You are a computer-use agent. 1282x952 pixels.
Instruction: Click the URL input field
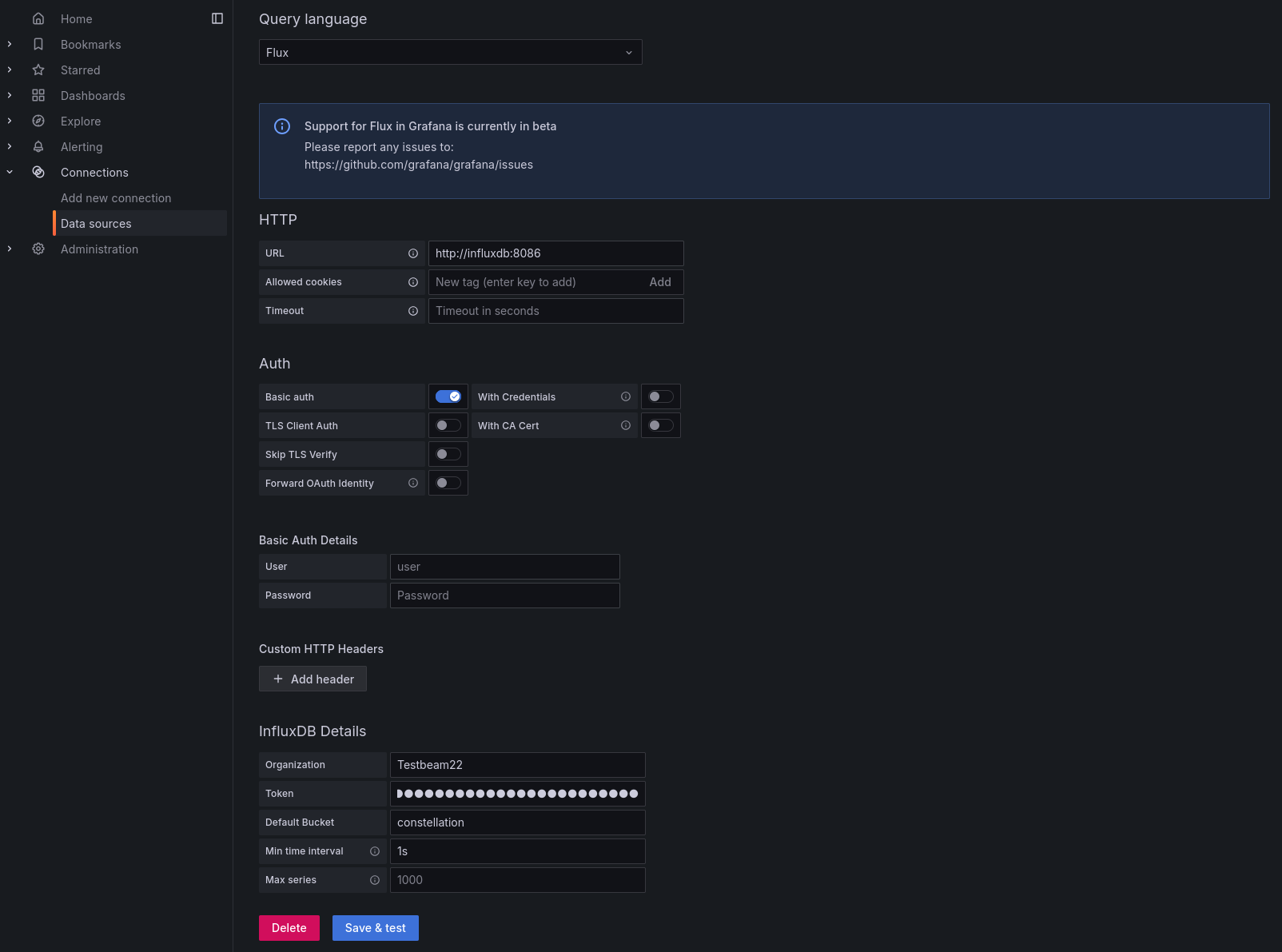(x=556, y=253)
